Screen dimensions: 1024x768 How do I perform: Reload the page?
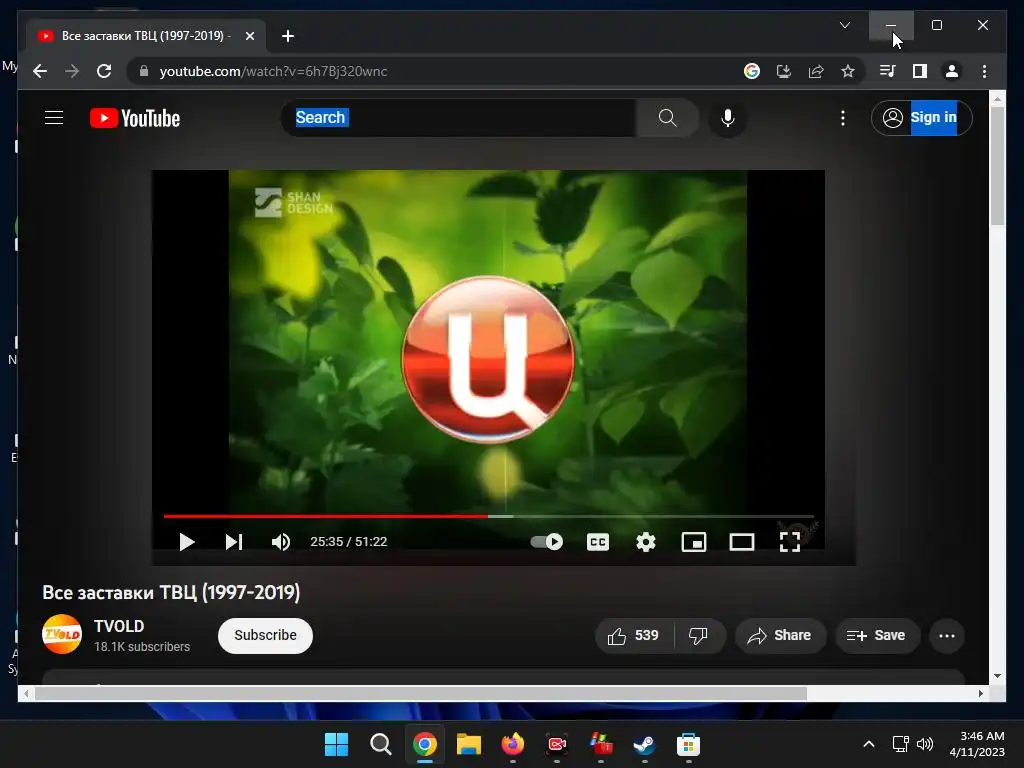pyautogui.click(x=104, y=71)
